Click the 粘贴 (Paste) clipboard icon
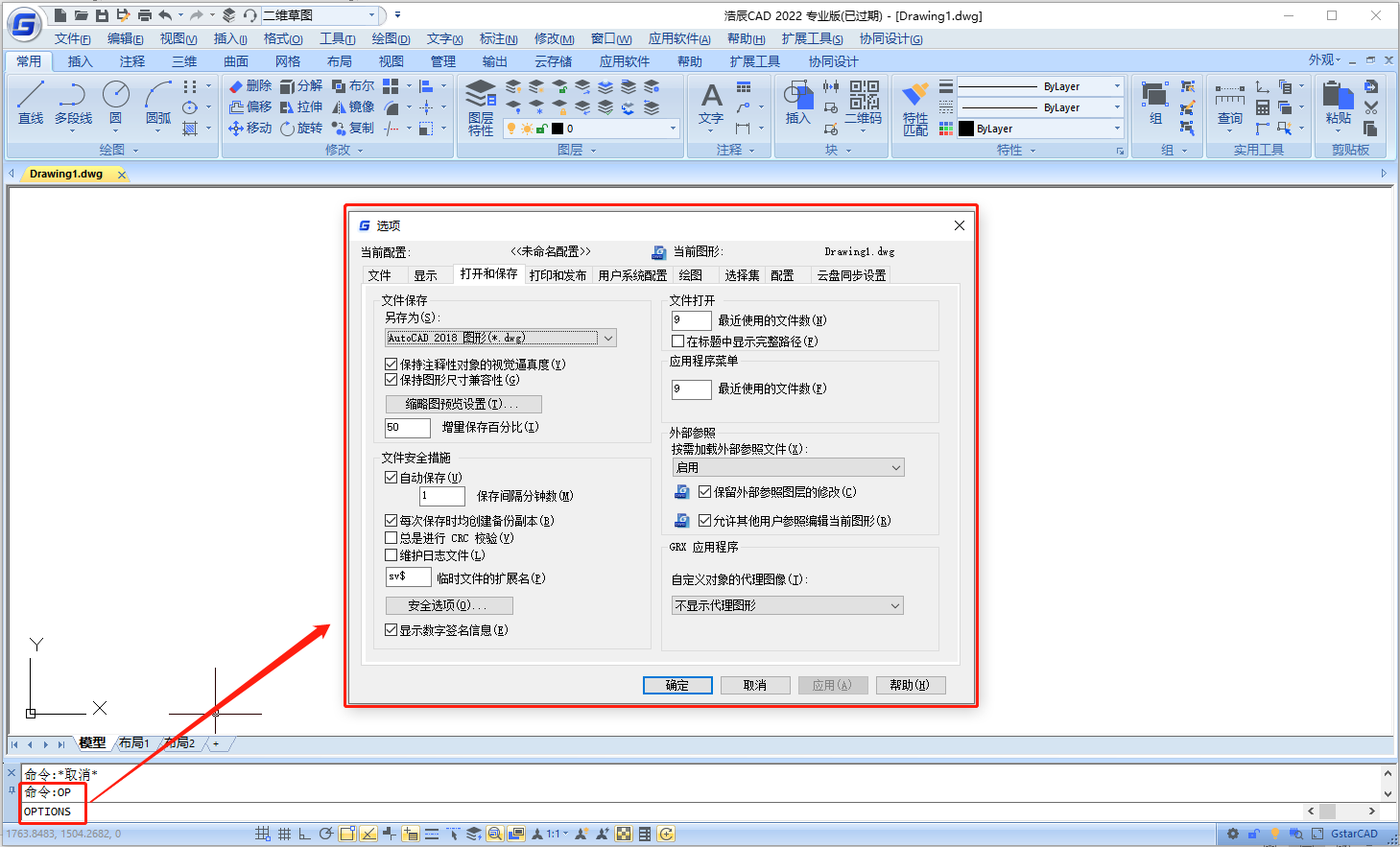Image resolution: width=1400 pixels, height=847 pixels. (x=1338, y=104)
